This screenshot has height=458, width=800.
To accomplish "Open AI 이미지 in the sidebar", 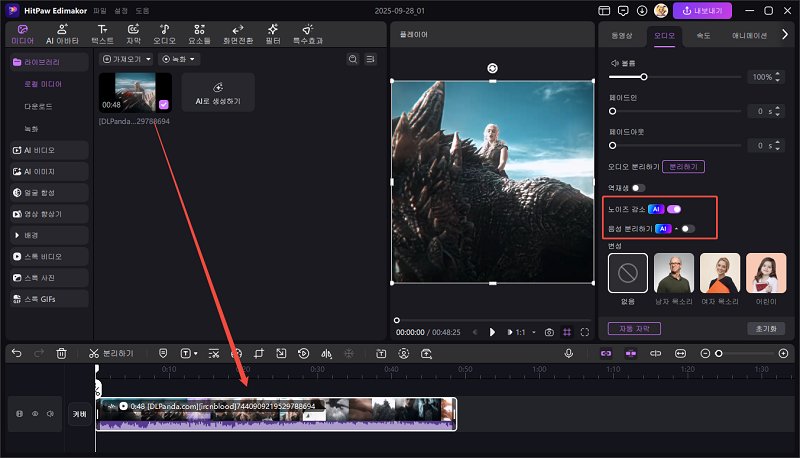I will pyautogui.click(x=49, y=171).
